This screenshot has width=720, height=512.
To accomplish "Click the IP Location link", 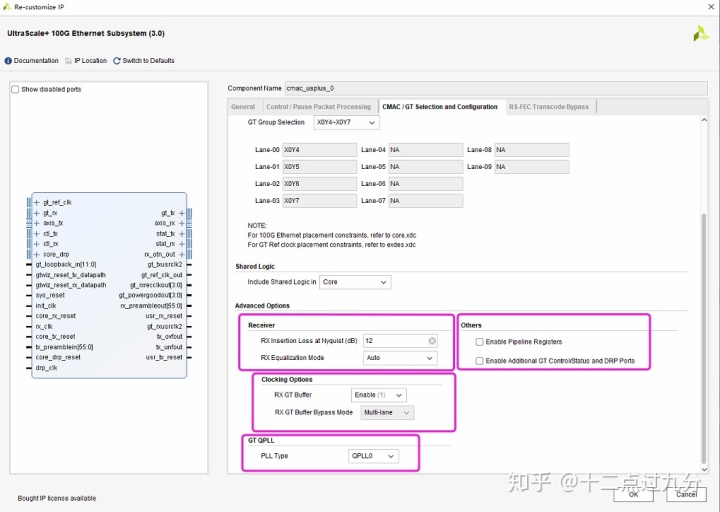I will [x=90, y=61].
